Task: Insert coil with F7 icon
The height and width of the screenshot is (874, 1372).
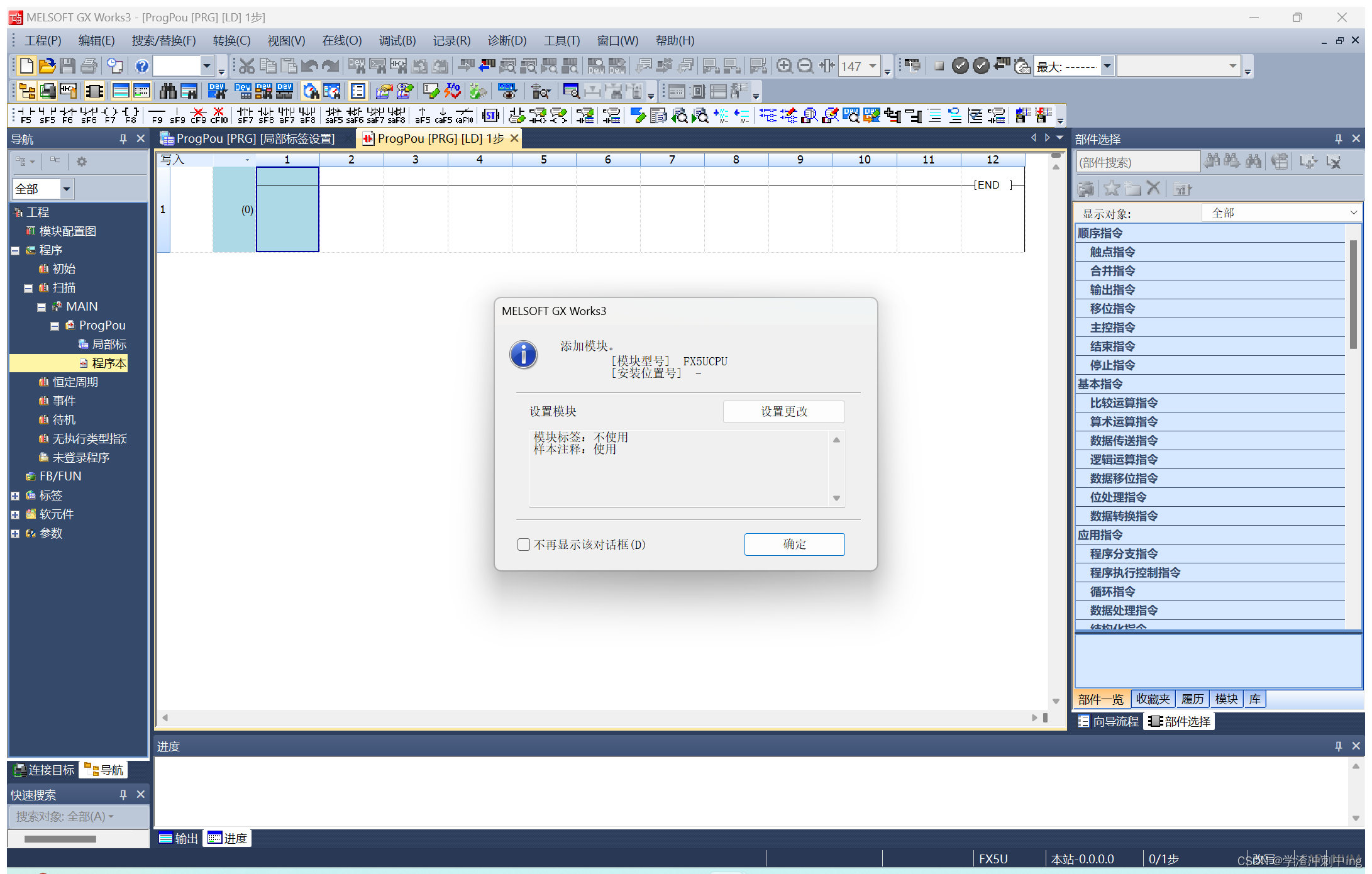Action: click(110, 115)
